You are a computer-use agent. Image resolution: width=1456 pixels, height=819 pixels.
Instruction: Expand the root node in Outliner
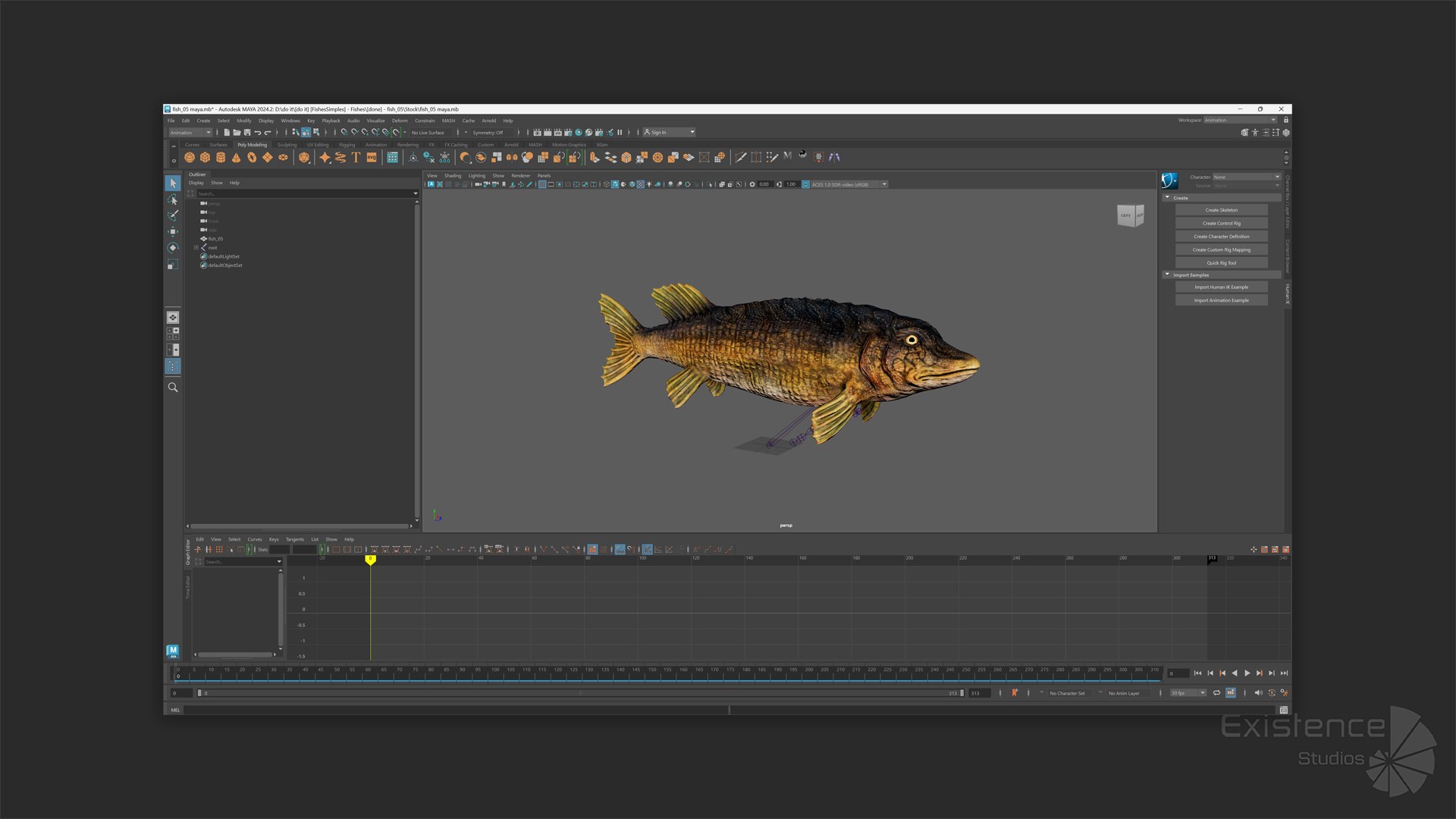[196, 247]
